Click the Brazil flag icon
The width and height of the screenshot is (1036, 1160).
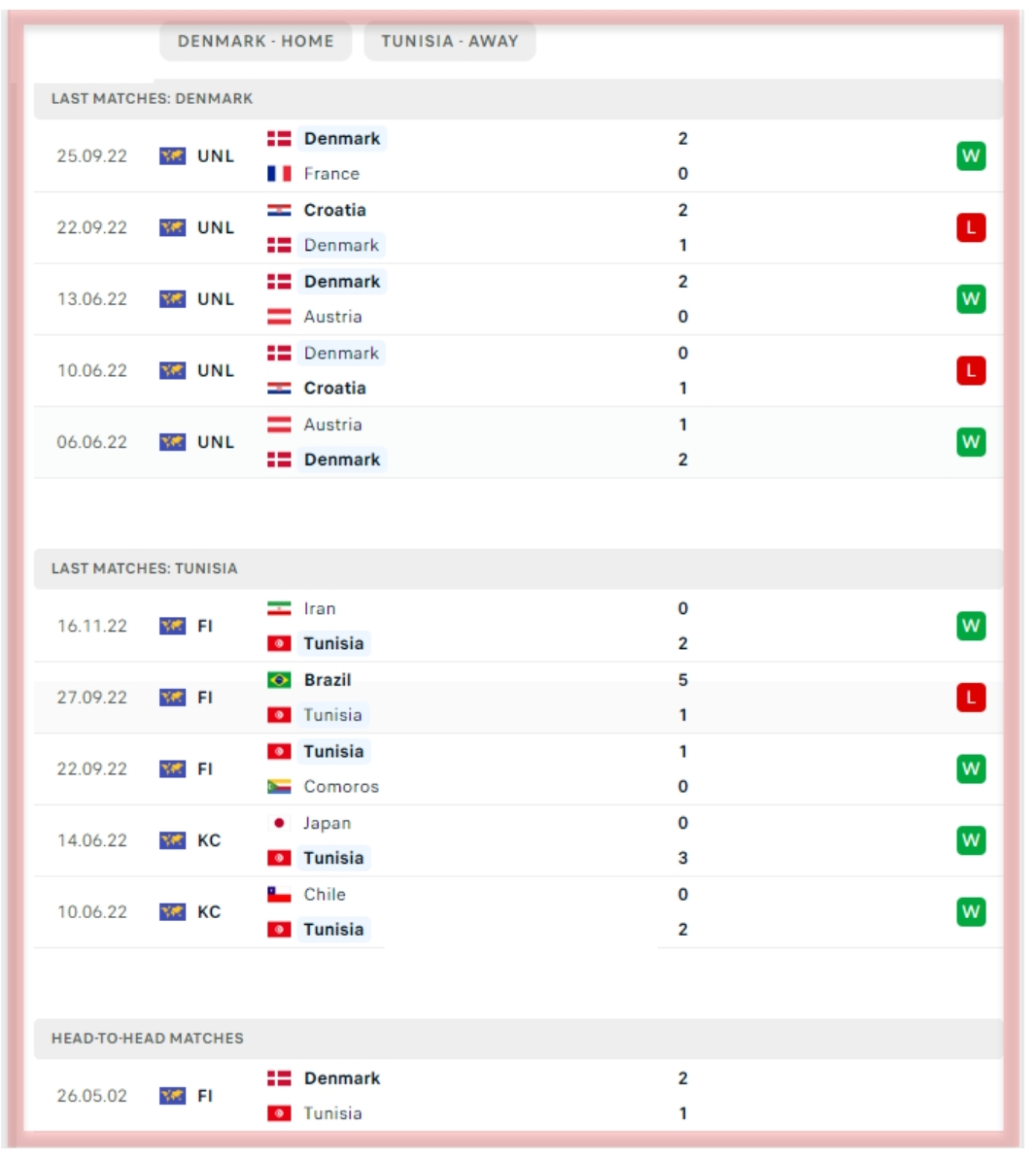pos(279,680)
